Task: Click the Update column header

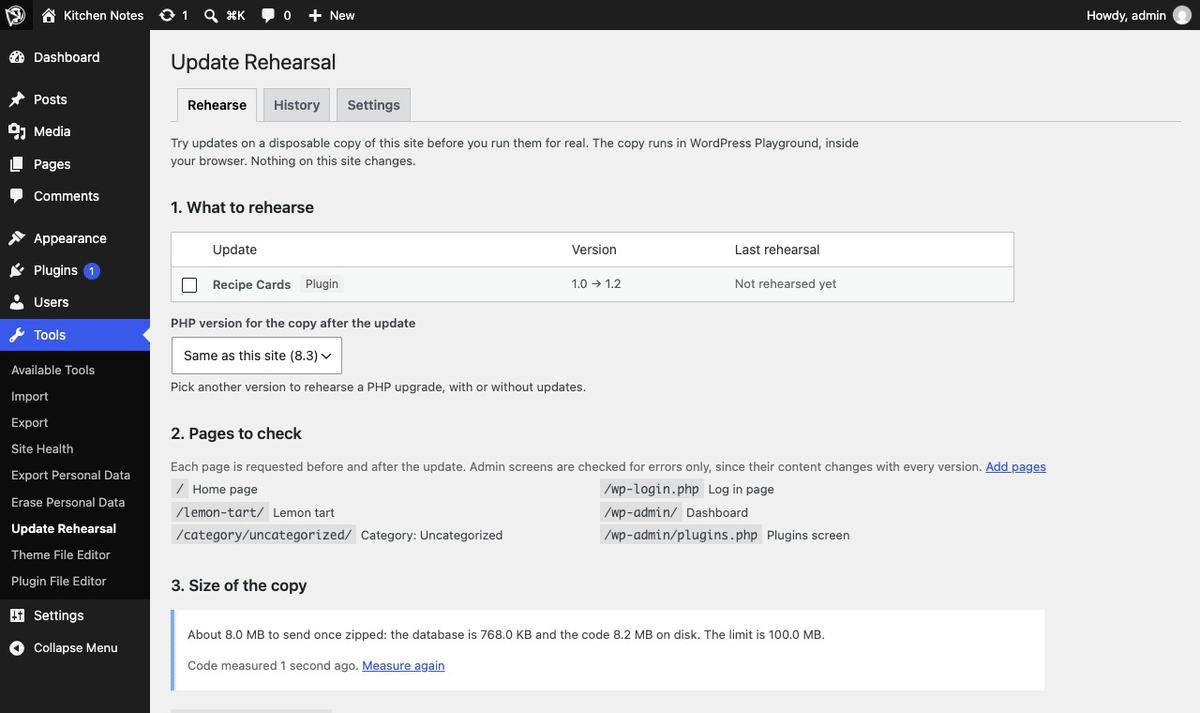Action: pos(235,249)
